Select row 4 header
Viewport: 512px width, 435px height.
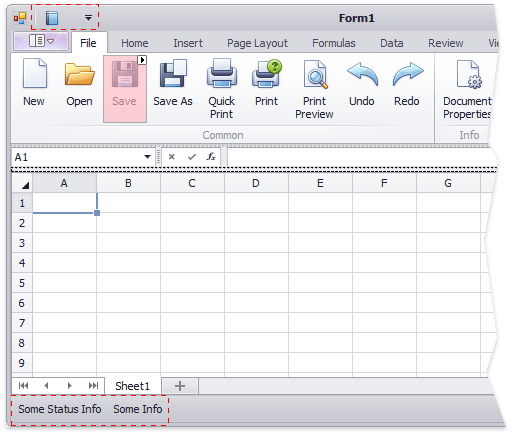[22, 263]
